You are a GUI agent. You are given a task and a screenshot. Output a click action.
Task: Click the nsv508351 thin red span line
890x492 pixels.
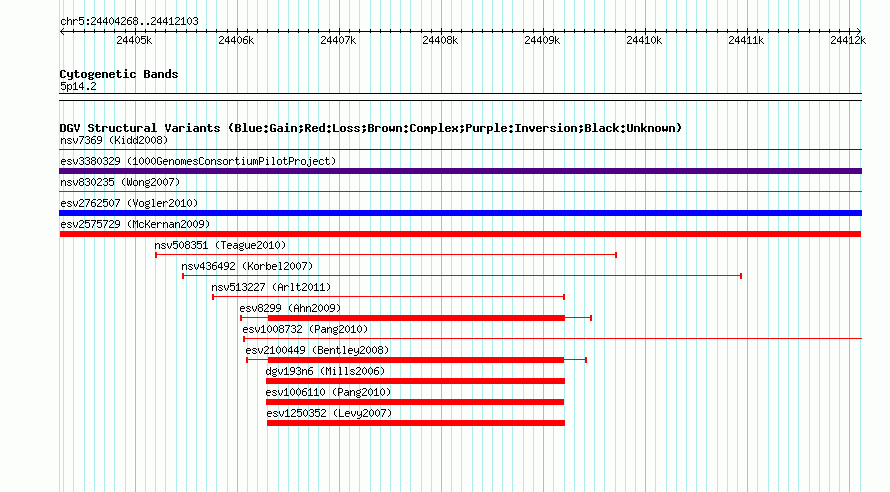tap(386, 255)
